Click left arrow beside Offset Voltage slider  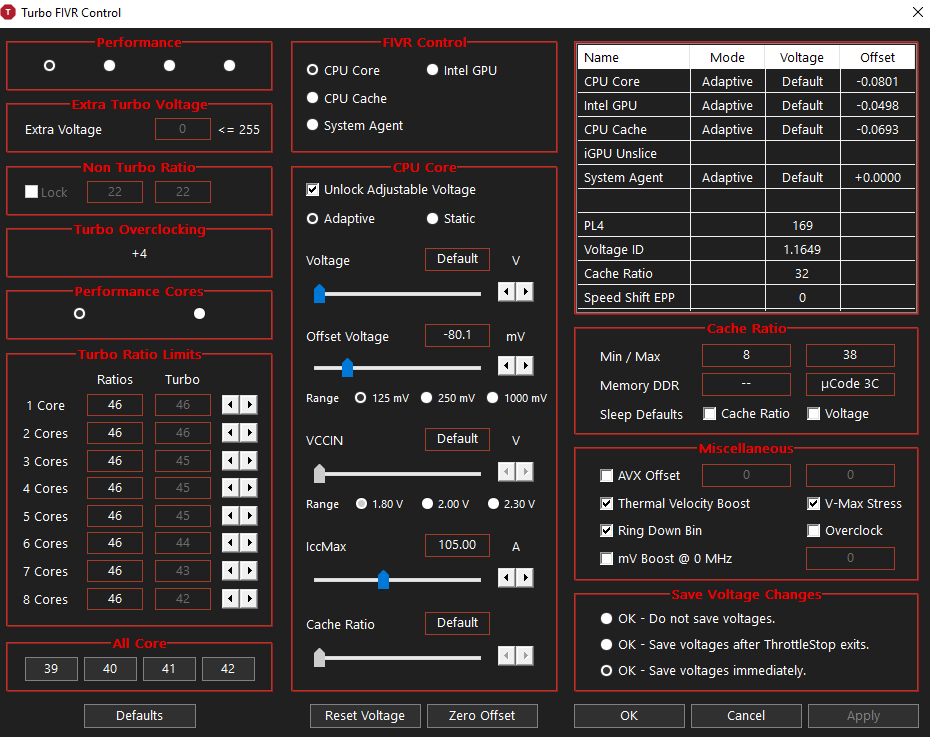[x=506, y=366]
